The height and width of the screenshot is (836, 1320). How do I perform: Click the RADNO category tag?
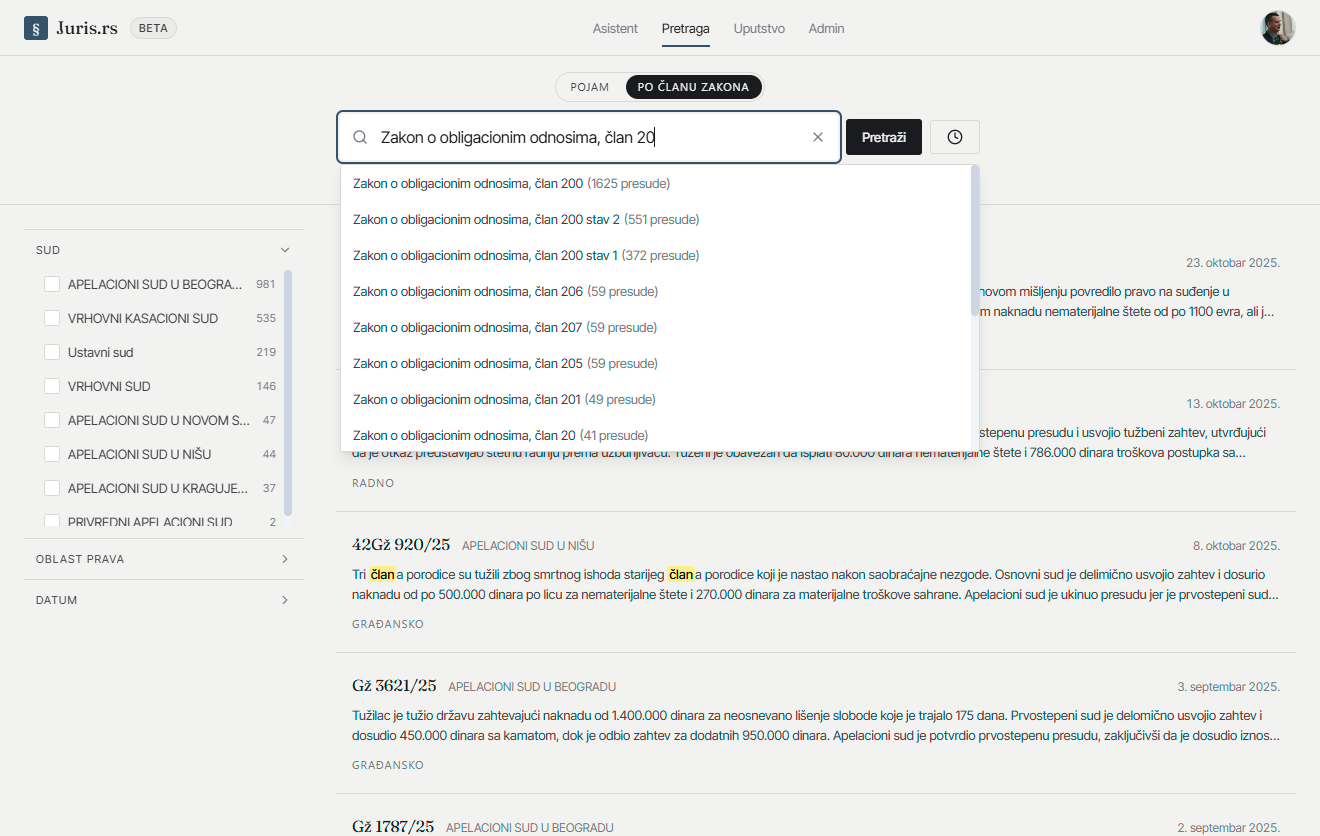point(373,483)
